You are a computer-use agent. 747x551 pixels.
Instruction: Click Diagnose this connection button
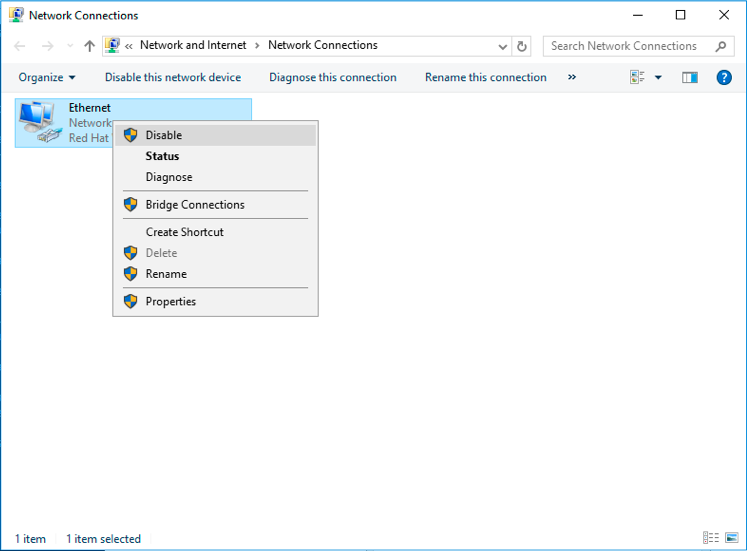click(x=332, y=77)
